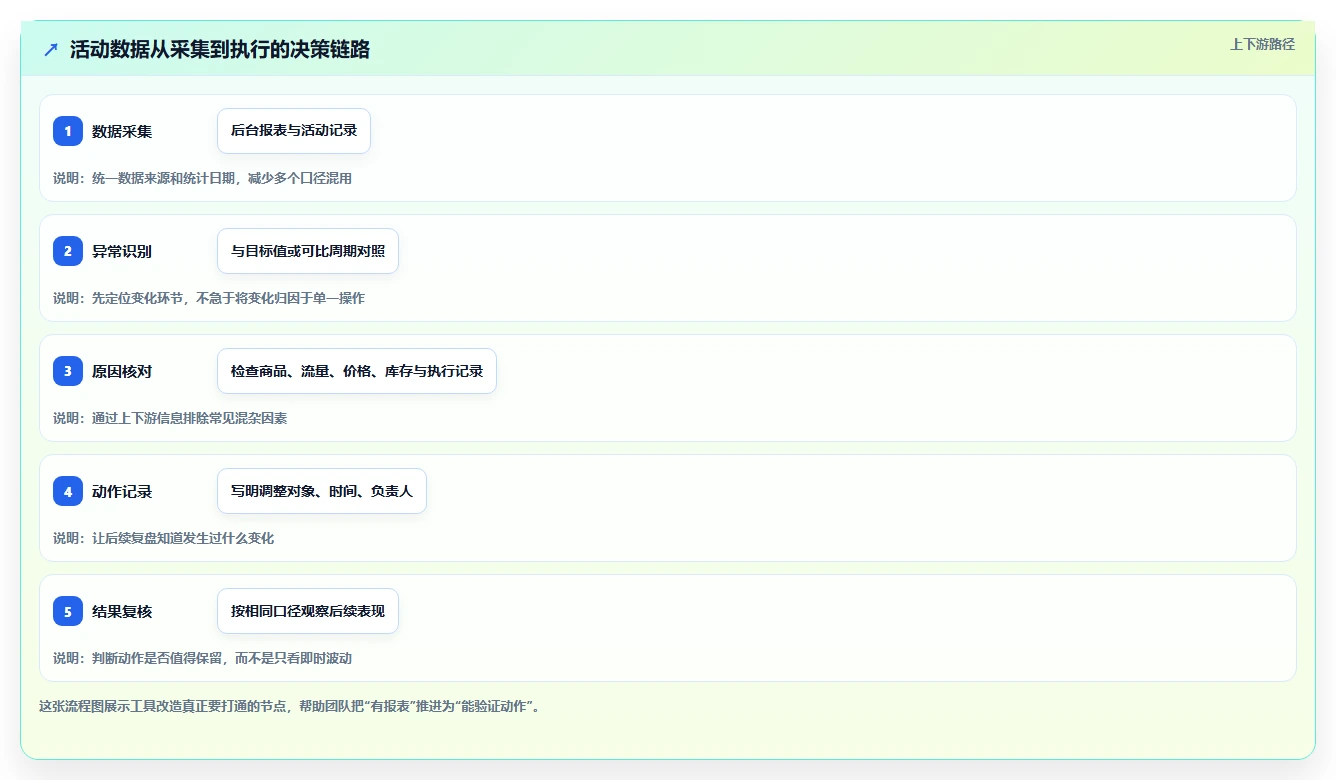
Task: Click the 原因核对 step label
Action: point(122,371)
